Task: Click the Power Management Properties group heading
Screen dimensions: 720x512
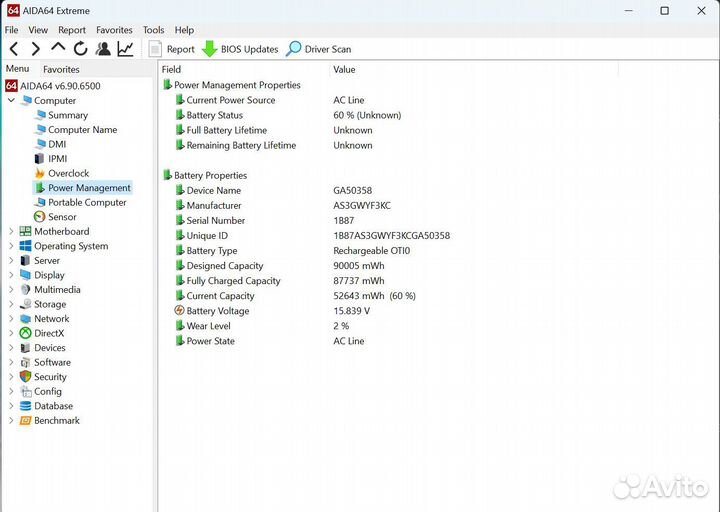Action: pos(232,85)
